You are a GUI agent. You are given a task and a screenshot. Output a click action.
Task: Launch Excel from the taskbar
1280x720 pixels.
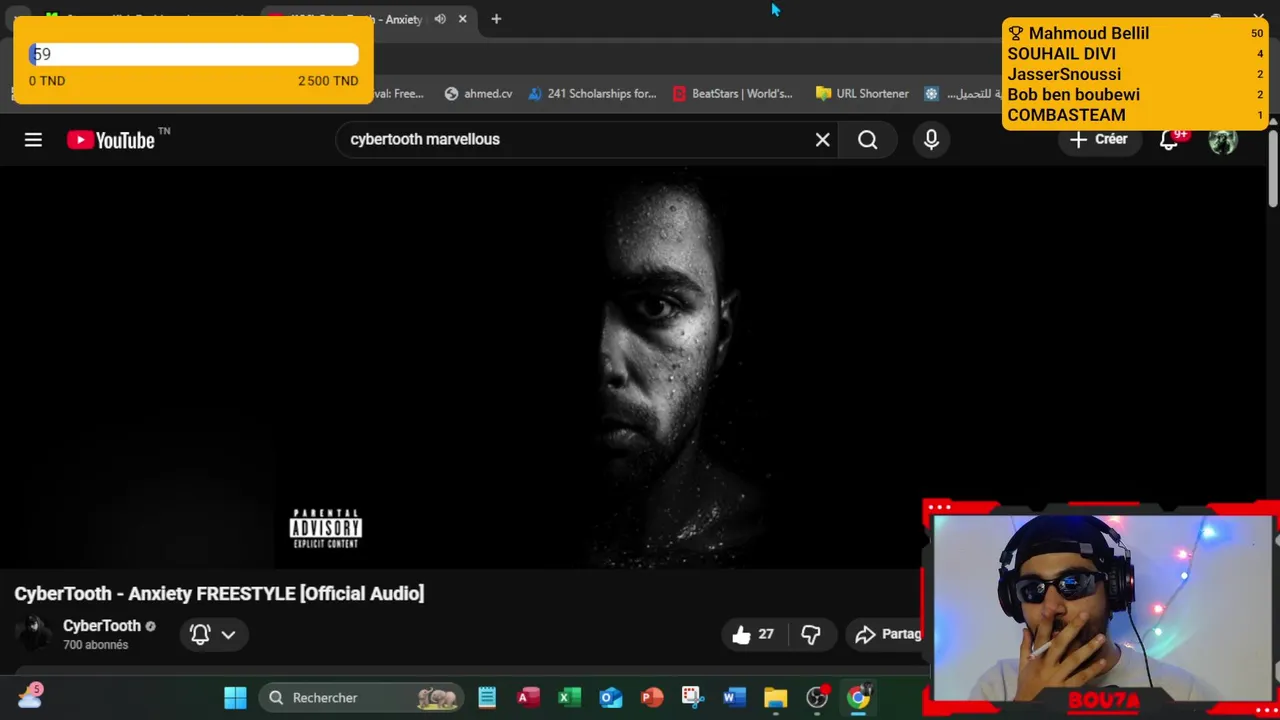pyautogui.click(x=569, y=697)
